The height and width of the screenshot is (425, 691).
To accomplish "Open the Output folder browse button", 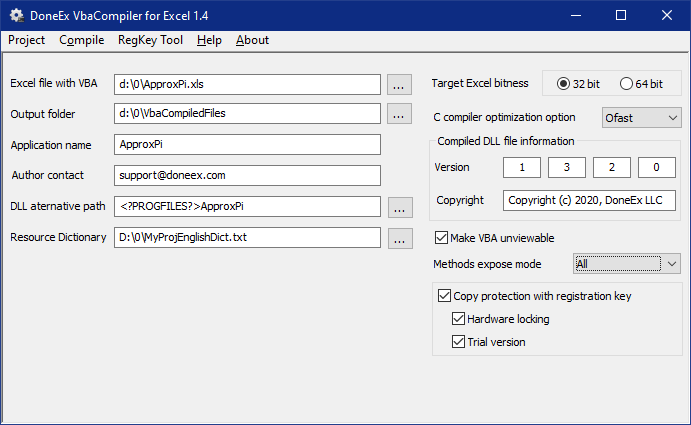I will [x=399, y=114].
